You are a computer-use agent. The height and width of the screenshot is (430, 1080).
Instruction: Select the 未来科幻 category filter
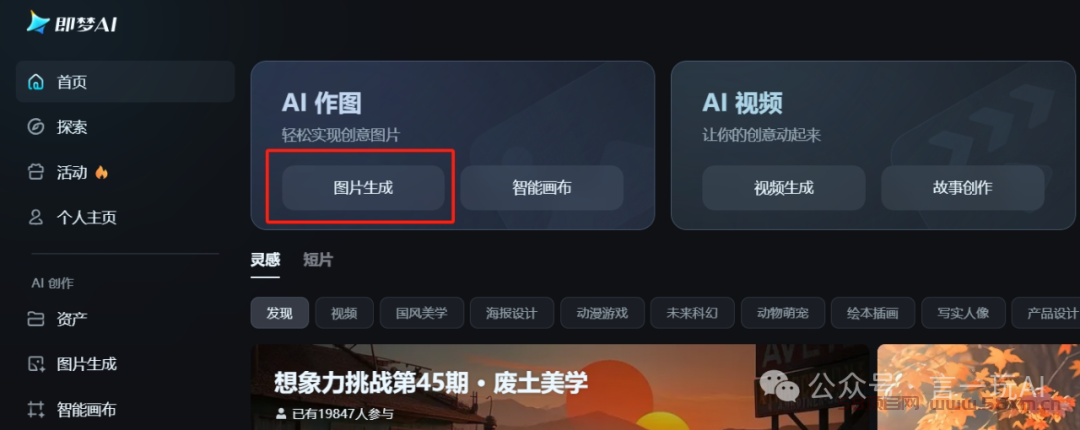(692, 313)
